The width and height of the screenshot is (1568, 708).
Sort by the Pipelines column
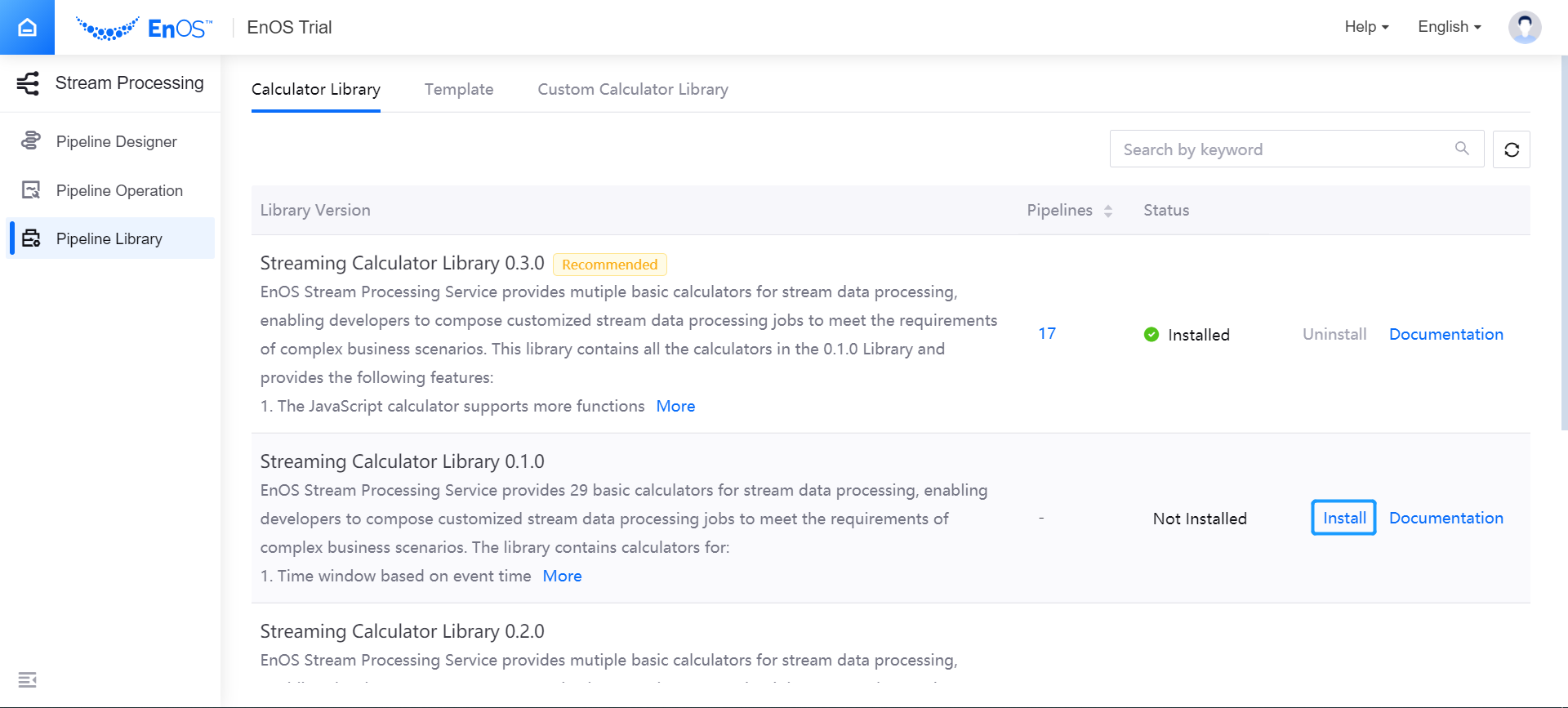(1108, 211)
